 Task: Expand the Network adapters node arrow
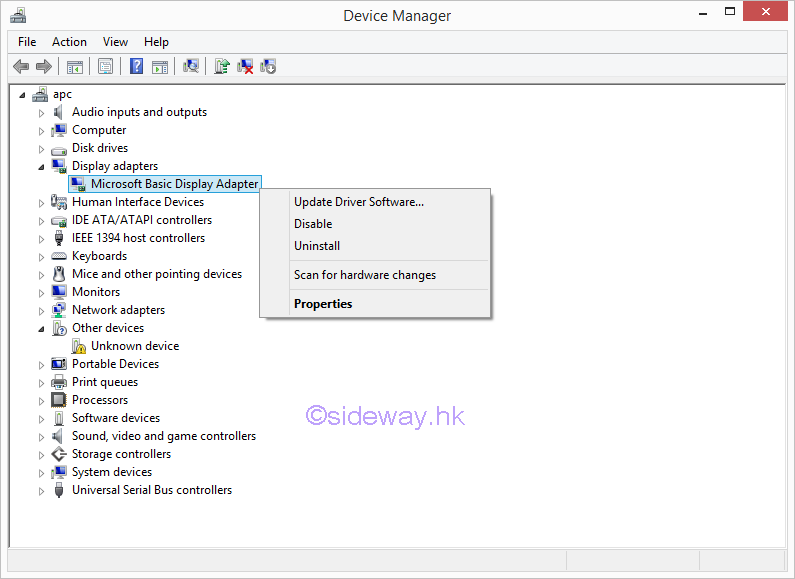pos(41,310)
